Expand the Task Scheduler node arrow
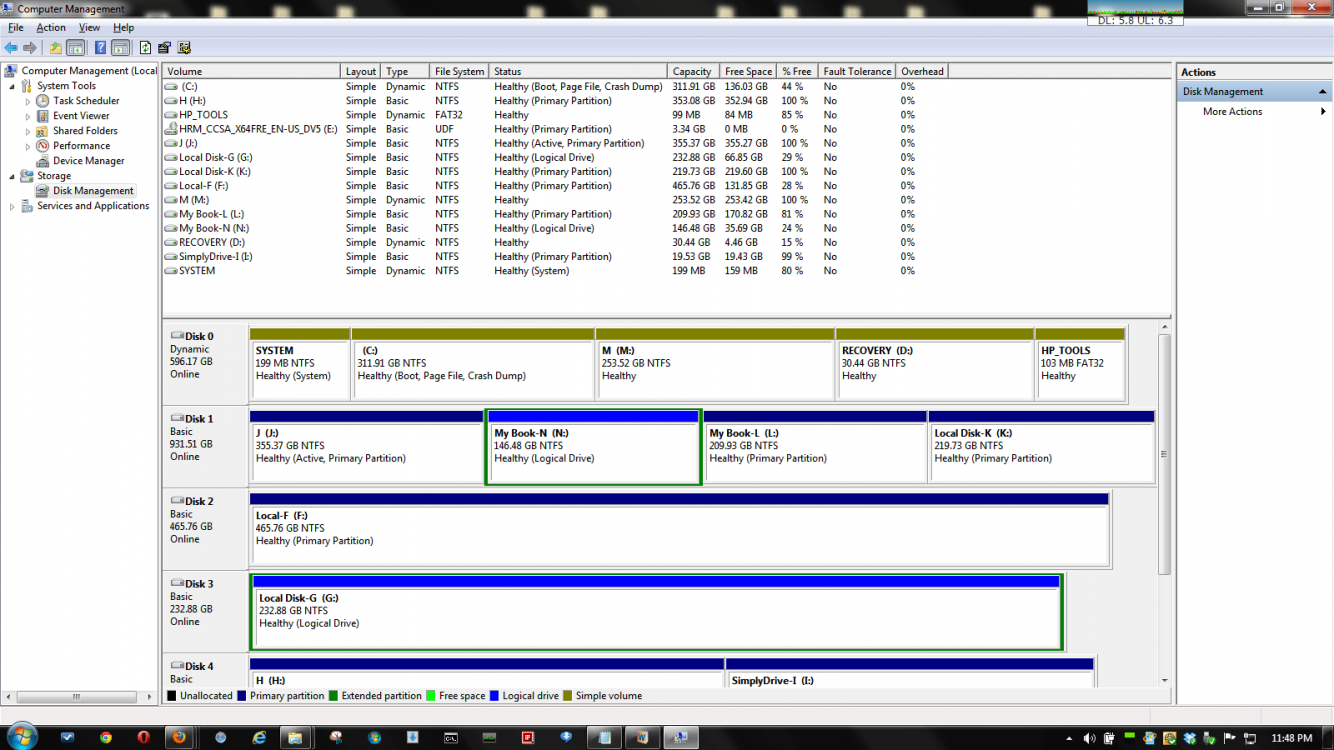Screen dimensions: 1334x750 tap(28, 101)
